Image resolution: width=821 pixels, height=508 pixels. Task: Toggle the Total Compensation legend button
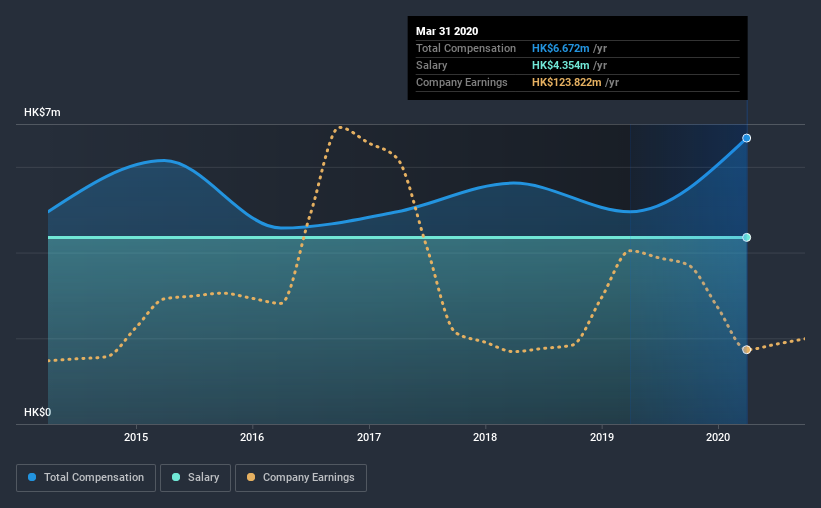[x=86, y=478]
